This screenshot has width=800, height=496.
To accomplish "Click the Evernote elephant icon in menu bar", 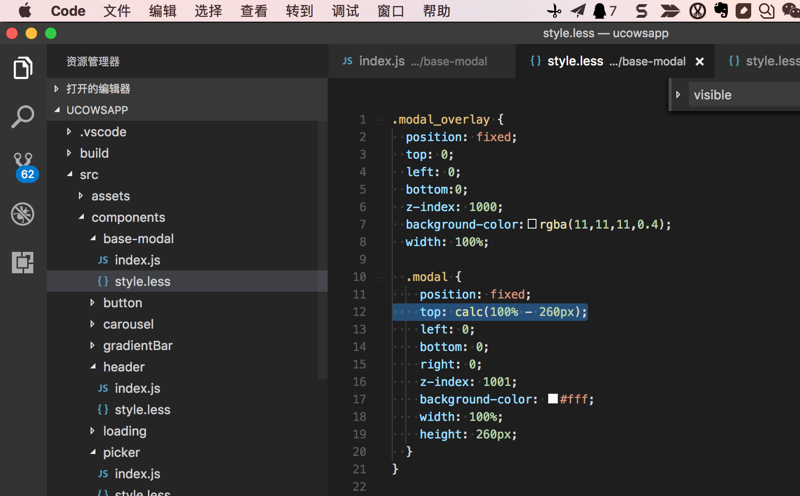I will point(721,11).
